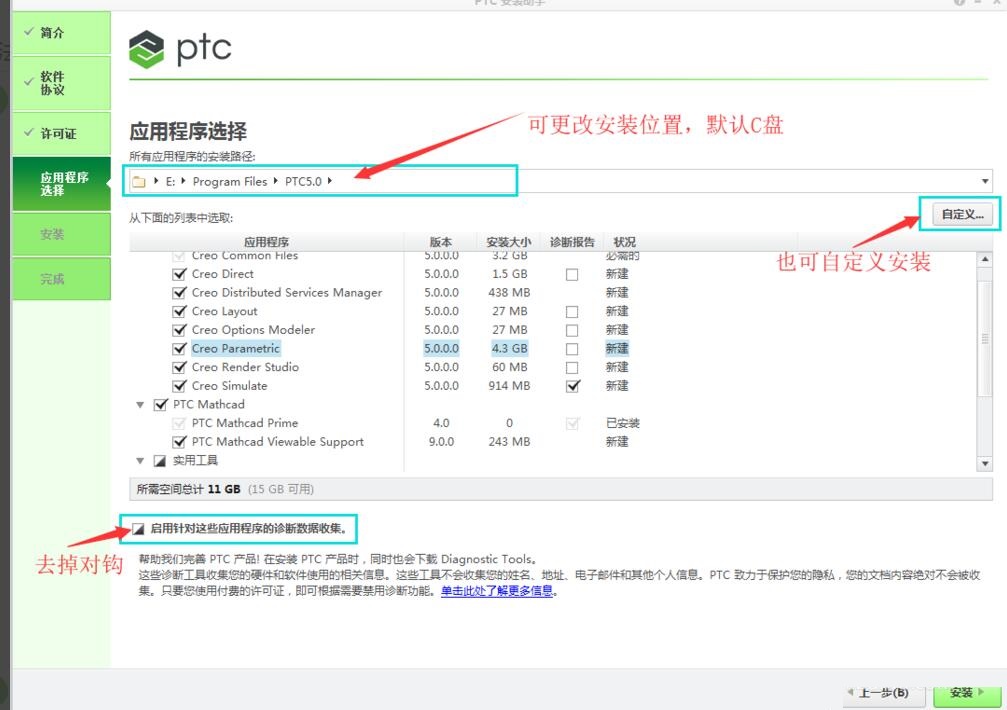Open the 自定义... customize dialog
Image resolution: width=1007 pixels, height=710 pixels.
(962, 214)
